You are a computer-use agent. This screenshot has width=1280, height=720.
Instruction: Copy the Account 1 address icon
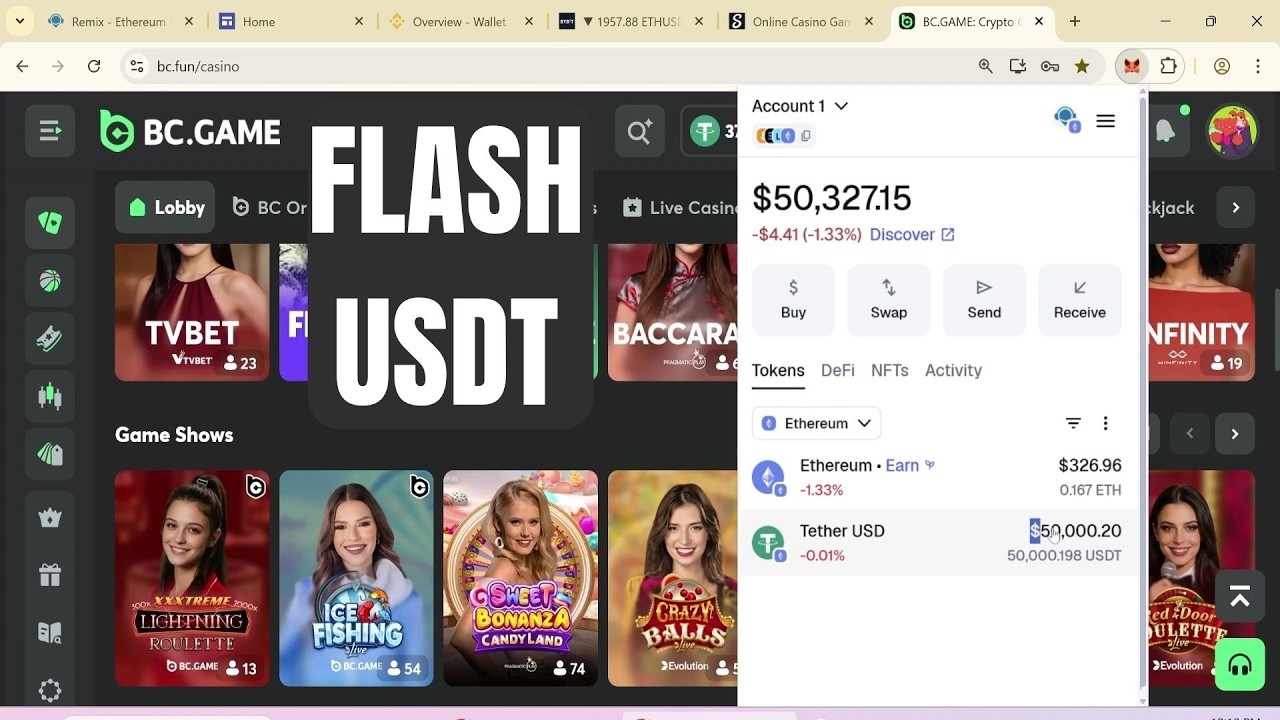click(806, 136)
